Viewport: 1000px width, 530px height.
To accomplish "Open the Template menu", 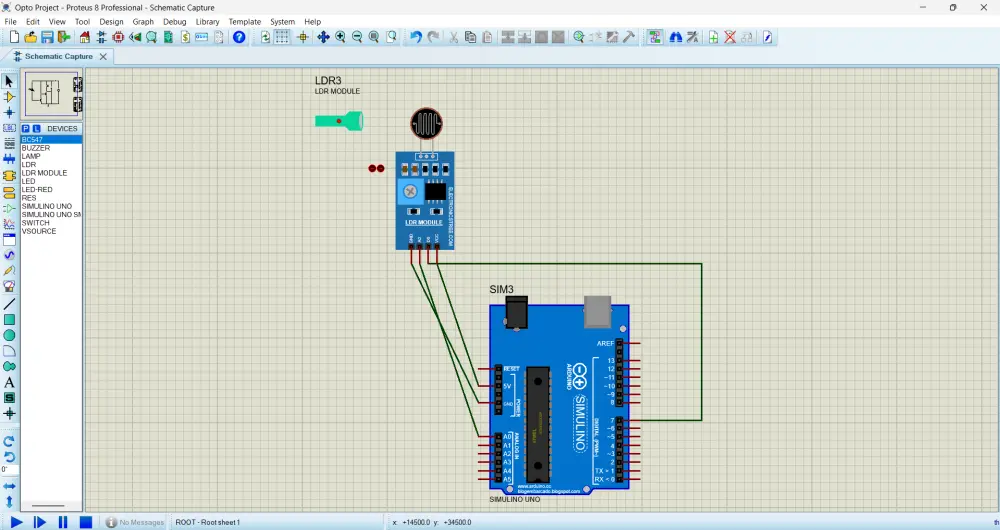I will coord(245,22).
